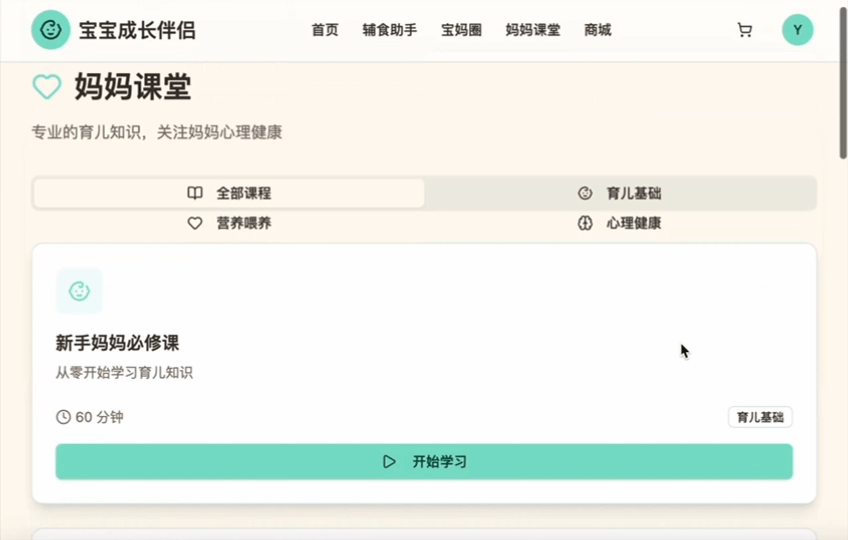Click the 60 分钟 duration text
Viewport: 848px width, 540px height.
pos(100,417)
